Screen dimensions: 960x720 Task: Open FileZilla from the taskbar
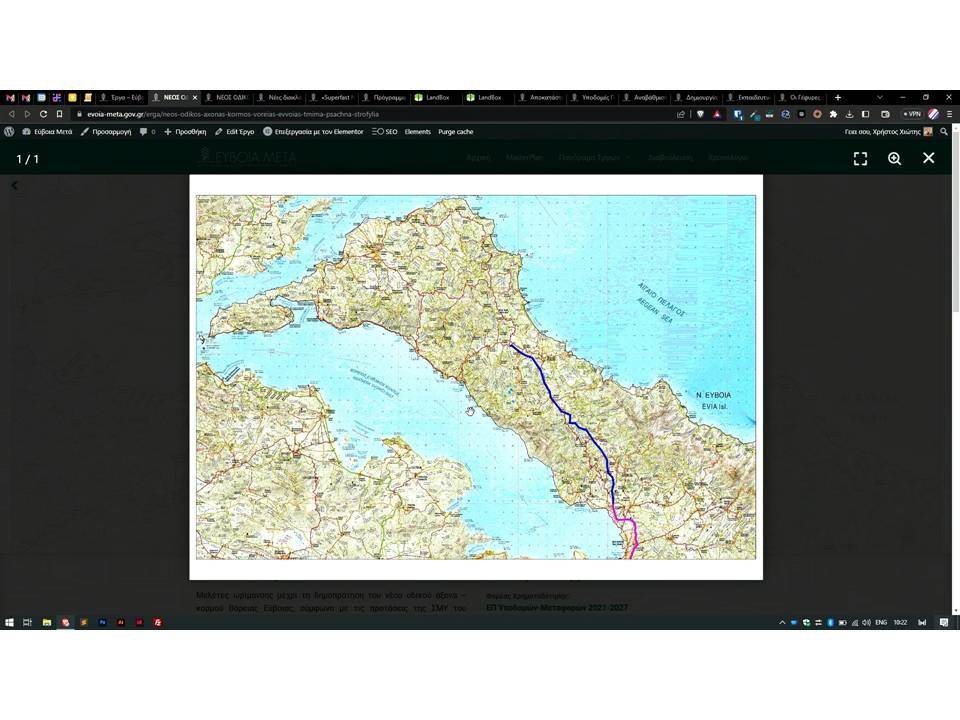pyautogui.click(x=158, y=623)
